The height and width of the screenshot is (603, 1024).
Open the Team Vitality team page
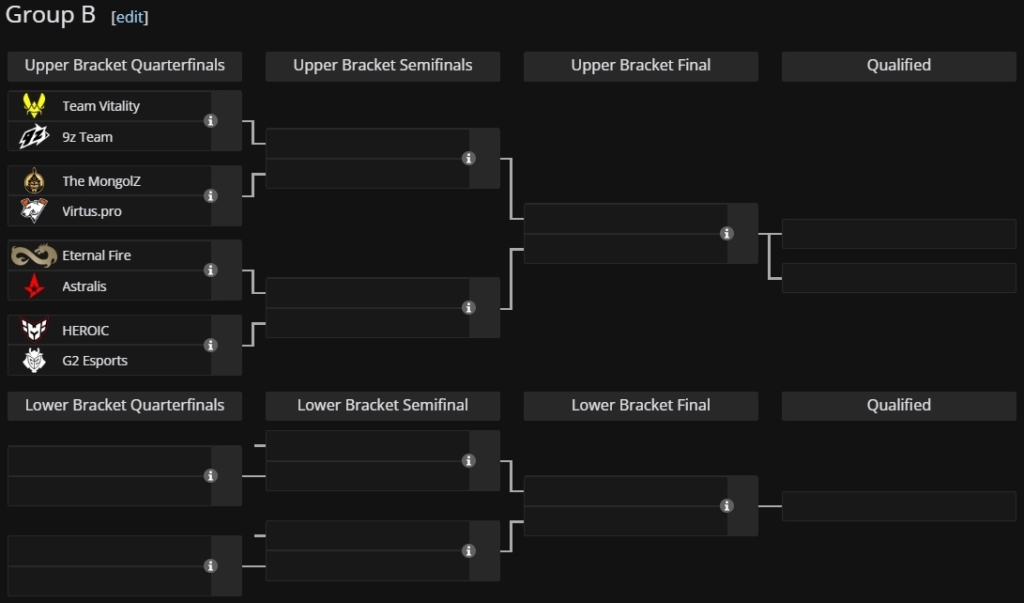(101, 106)
